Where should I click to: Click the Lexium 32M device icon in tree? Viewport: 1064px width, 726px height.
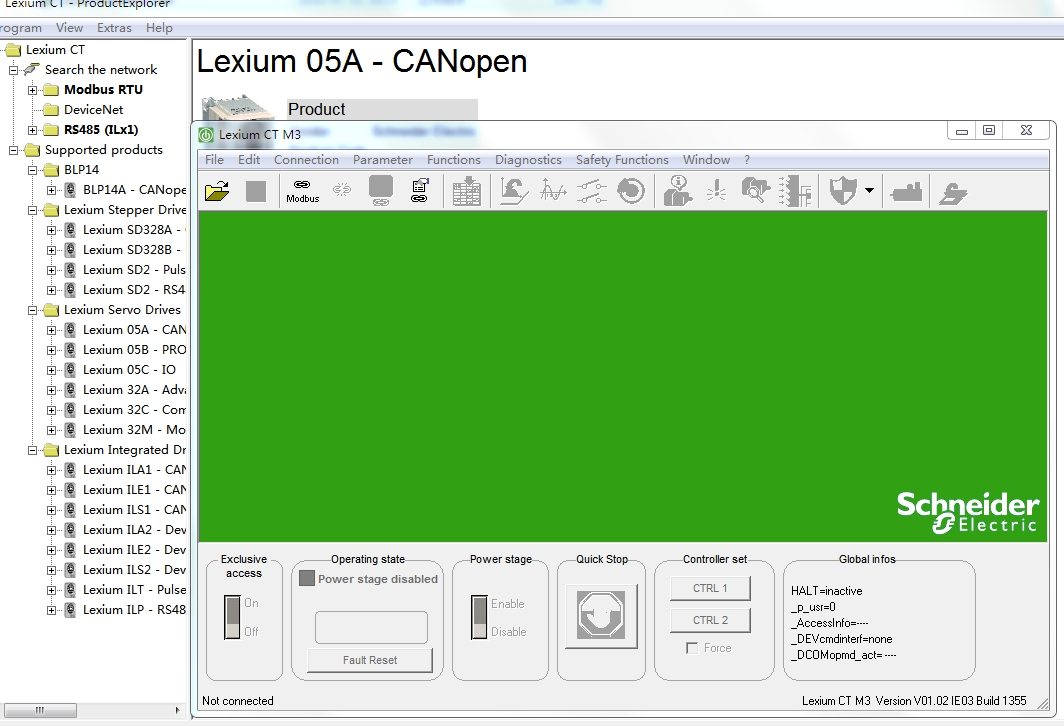[70, 429]
